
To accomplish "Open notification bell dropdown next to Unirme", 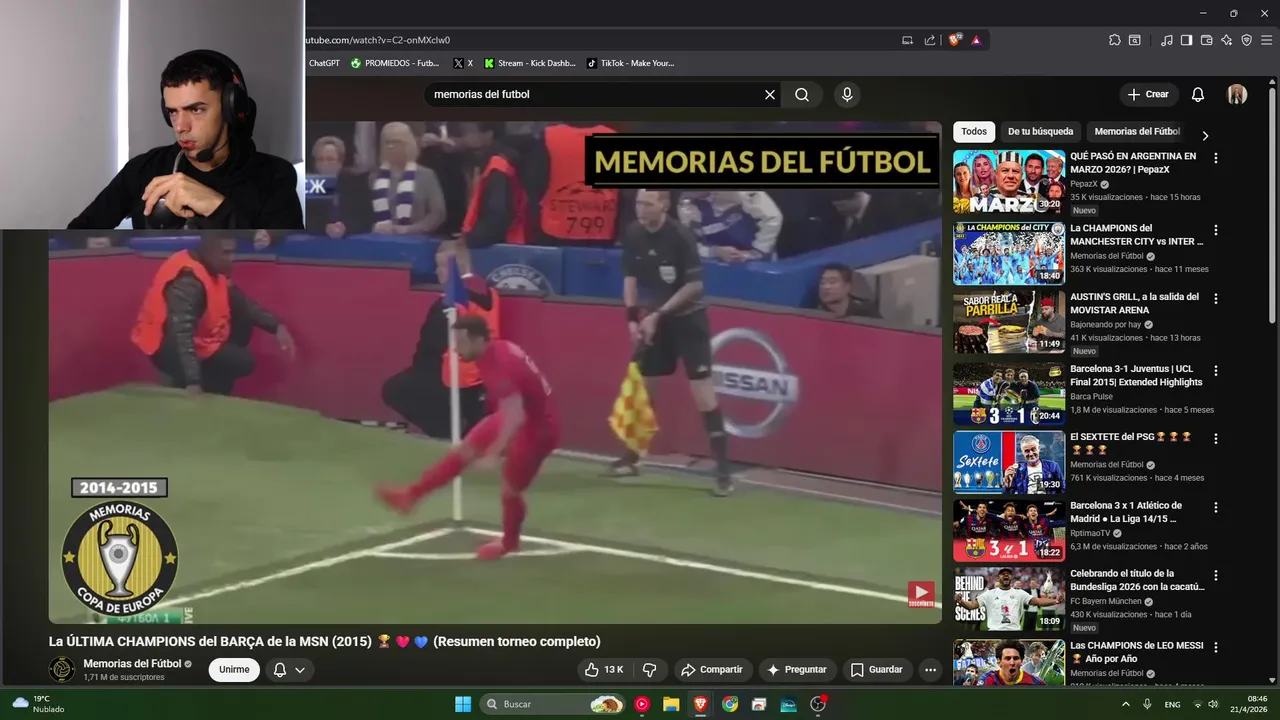I will click(288, 670).
